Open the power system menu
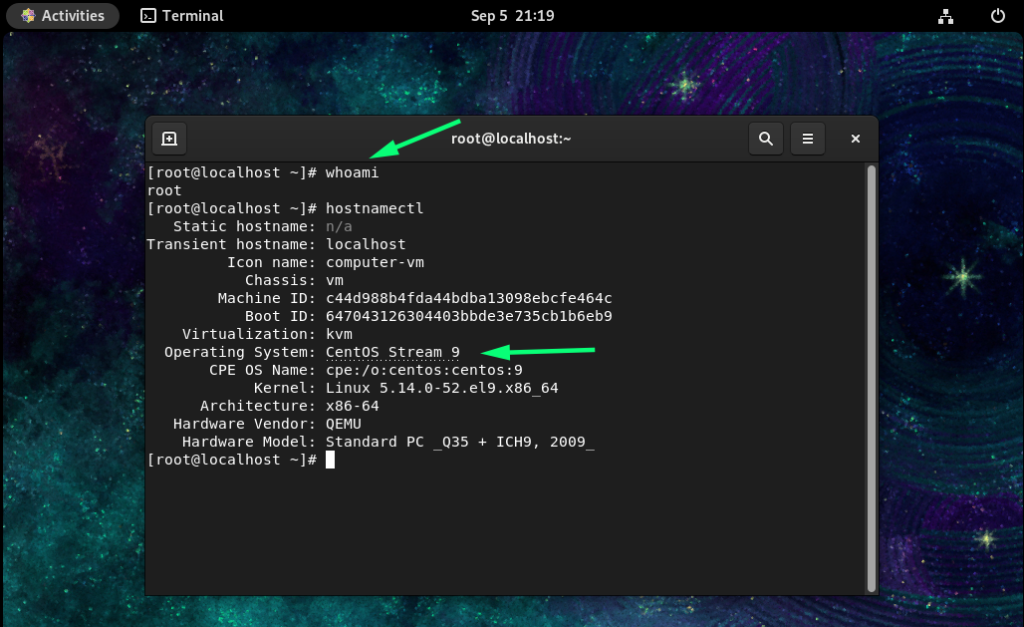Image resolution: width=1024 pixels, height=627 pixels. (997, 16)
